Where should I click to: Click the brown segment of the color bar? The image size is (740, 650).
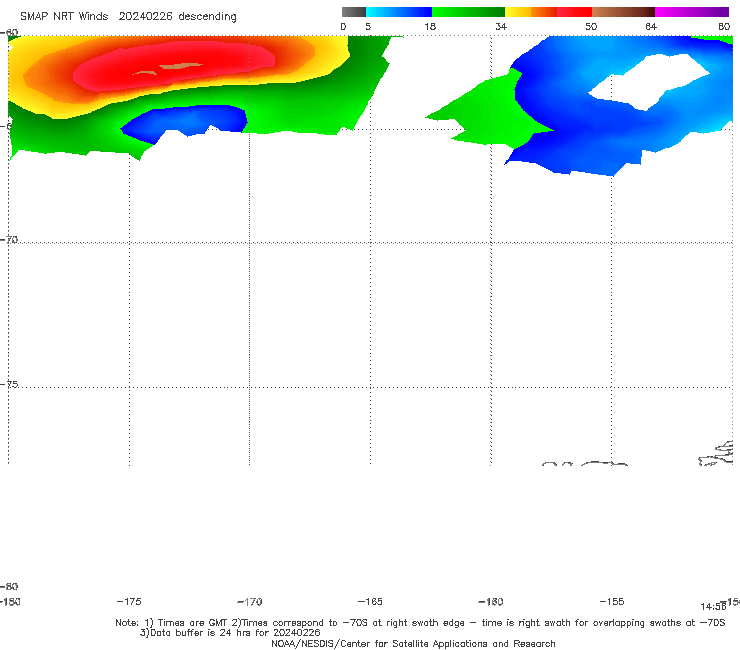[623, 12]
